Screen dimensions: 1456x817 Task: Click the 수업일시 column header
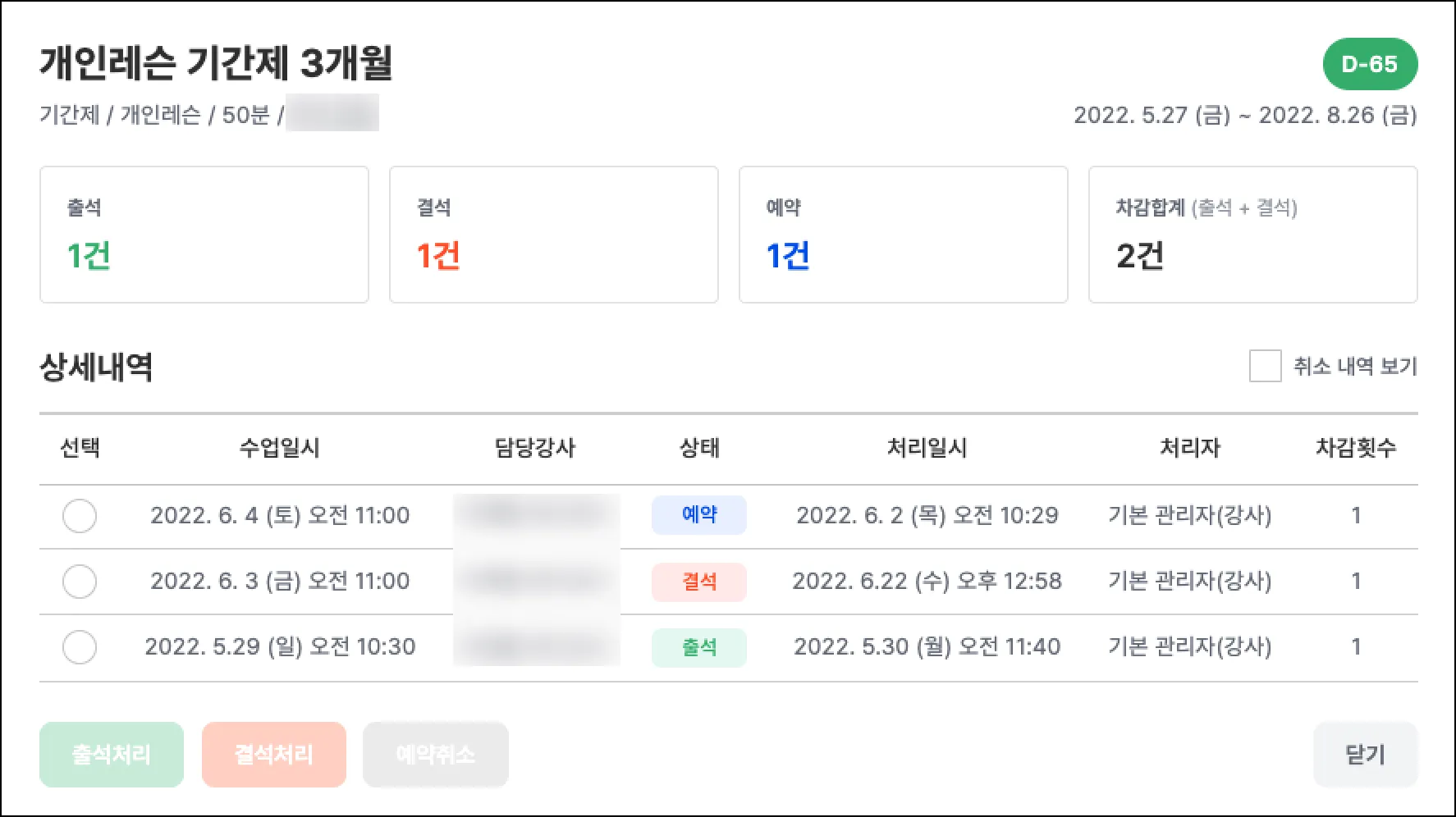[279, 448]
